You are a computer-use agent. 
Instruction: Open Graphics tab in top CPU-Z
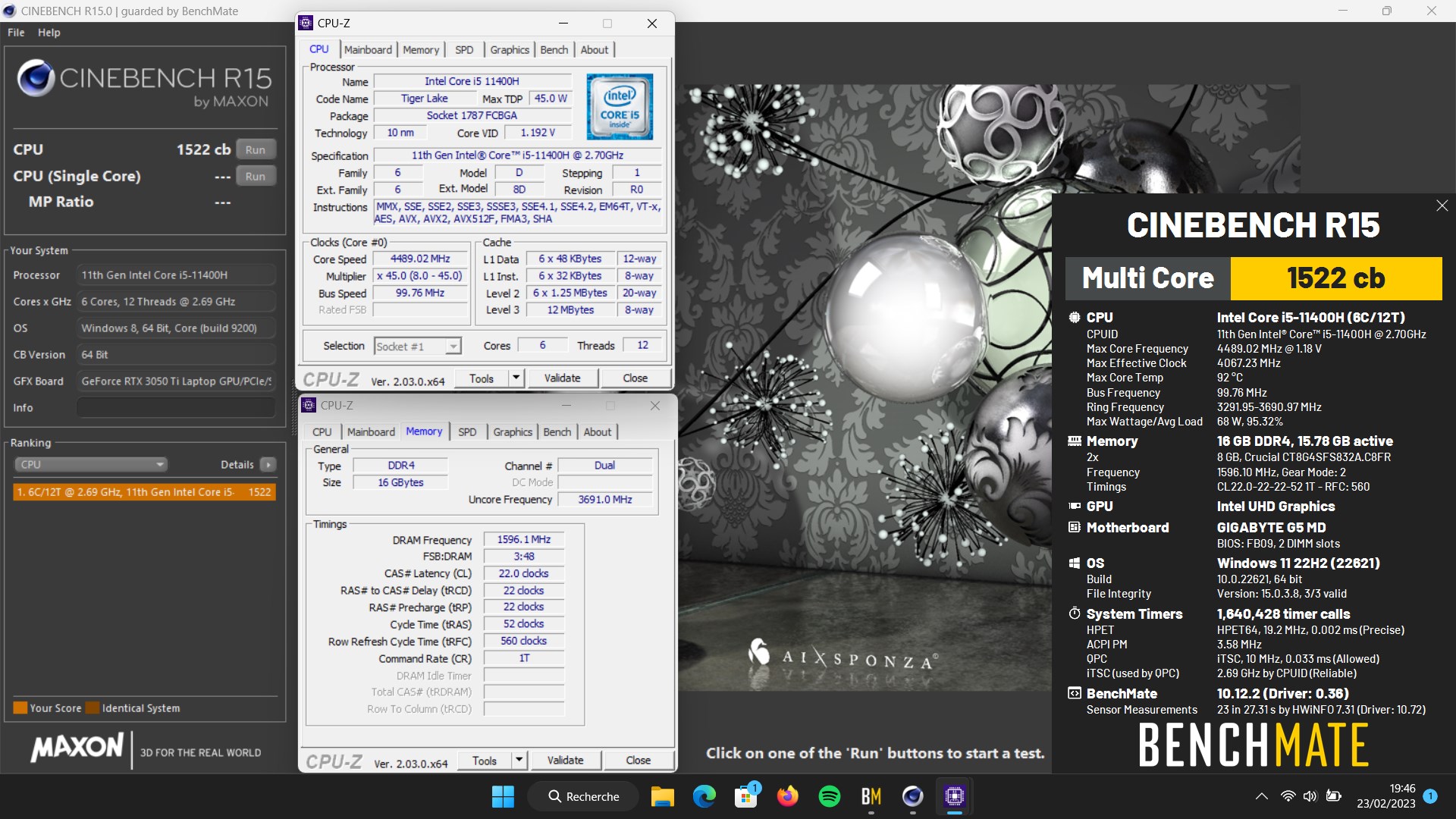pyautogui.click(x=510, y=49)
